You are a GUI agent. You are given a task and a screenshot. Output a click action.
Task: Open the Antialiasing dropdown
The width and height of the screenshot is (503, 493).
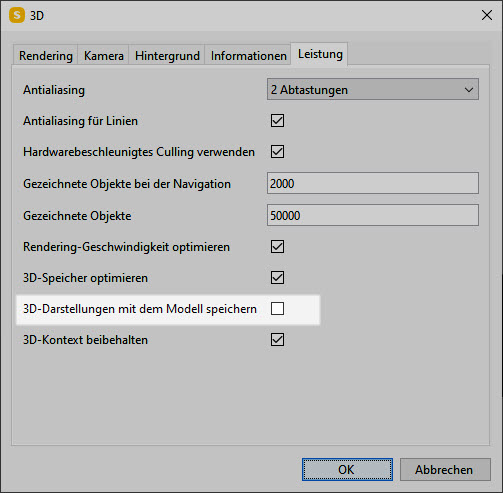[373, 89]
